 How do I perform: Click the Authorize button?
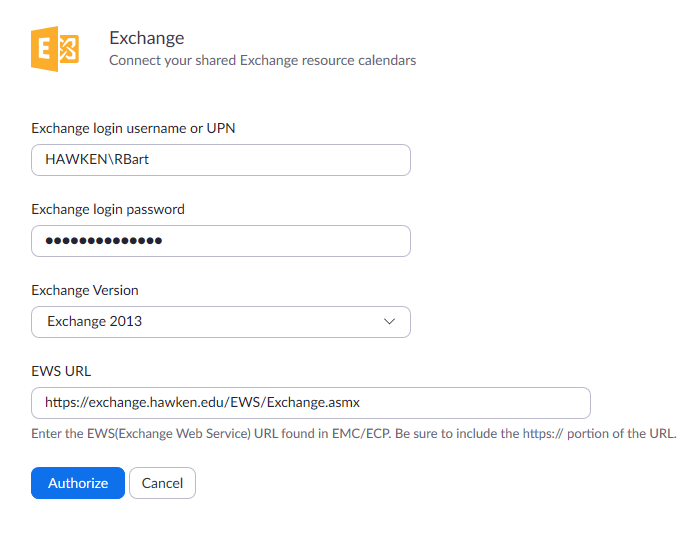pos(78,483)
